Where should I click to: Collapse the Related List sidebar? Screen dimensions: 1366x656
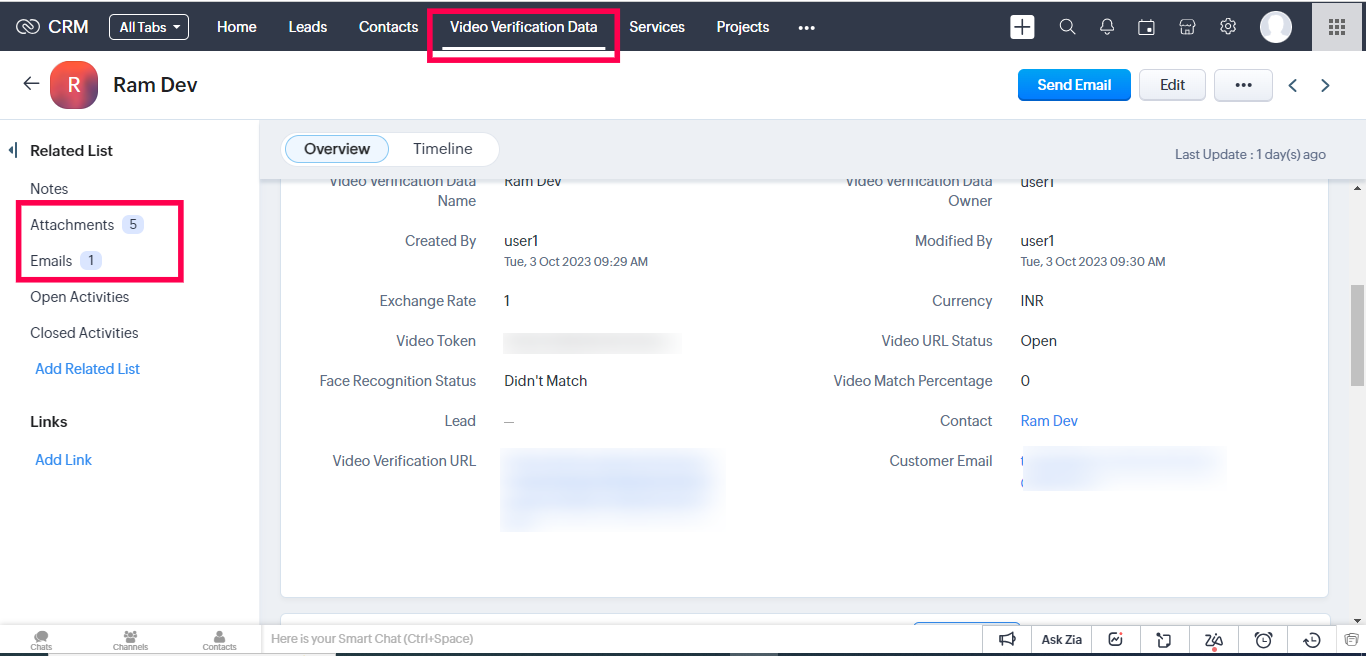click(13, 150)
